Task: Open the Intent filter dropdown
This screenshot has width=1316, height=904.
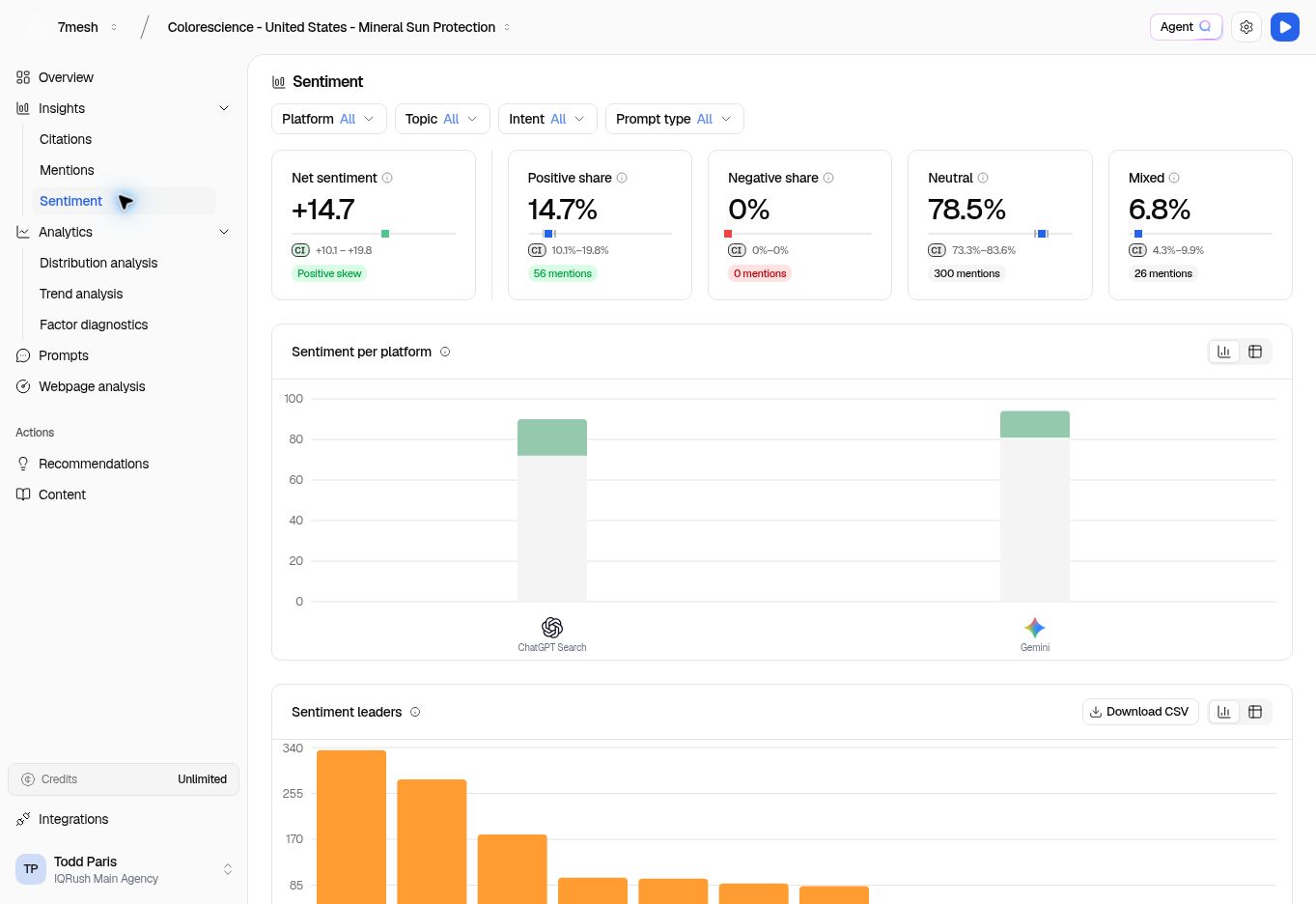Action: (547, 119)
